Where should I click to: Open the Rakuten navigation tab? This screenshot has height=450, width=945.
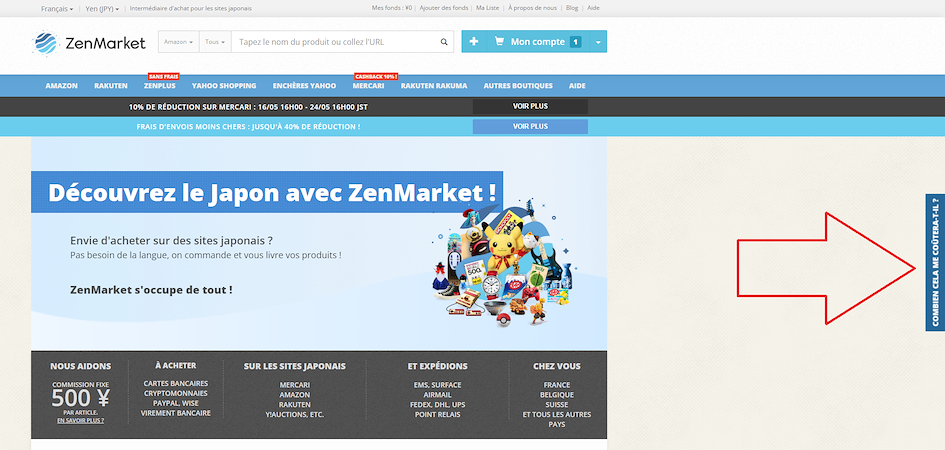point(111,86)
